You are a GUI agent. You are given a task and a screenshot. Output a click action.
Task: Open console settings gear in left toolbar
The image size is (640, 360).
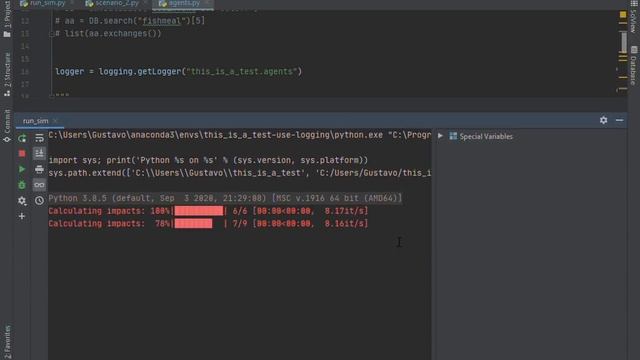22,200
